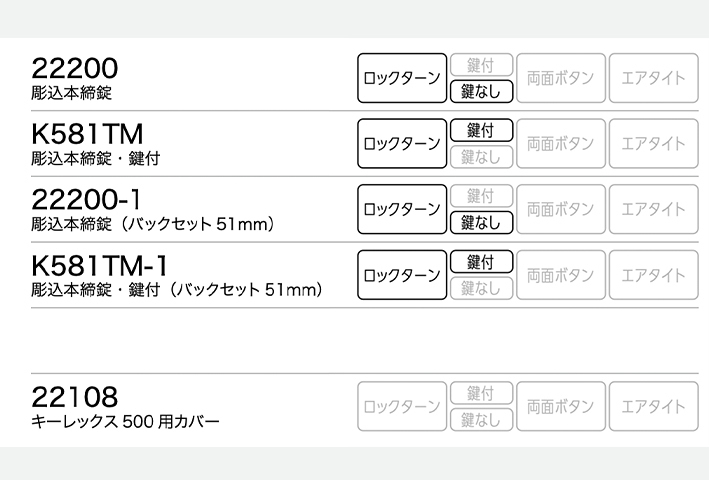Click the product number 22200 heading
709x480 pixels.
pos(75,68)
